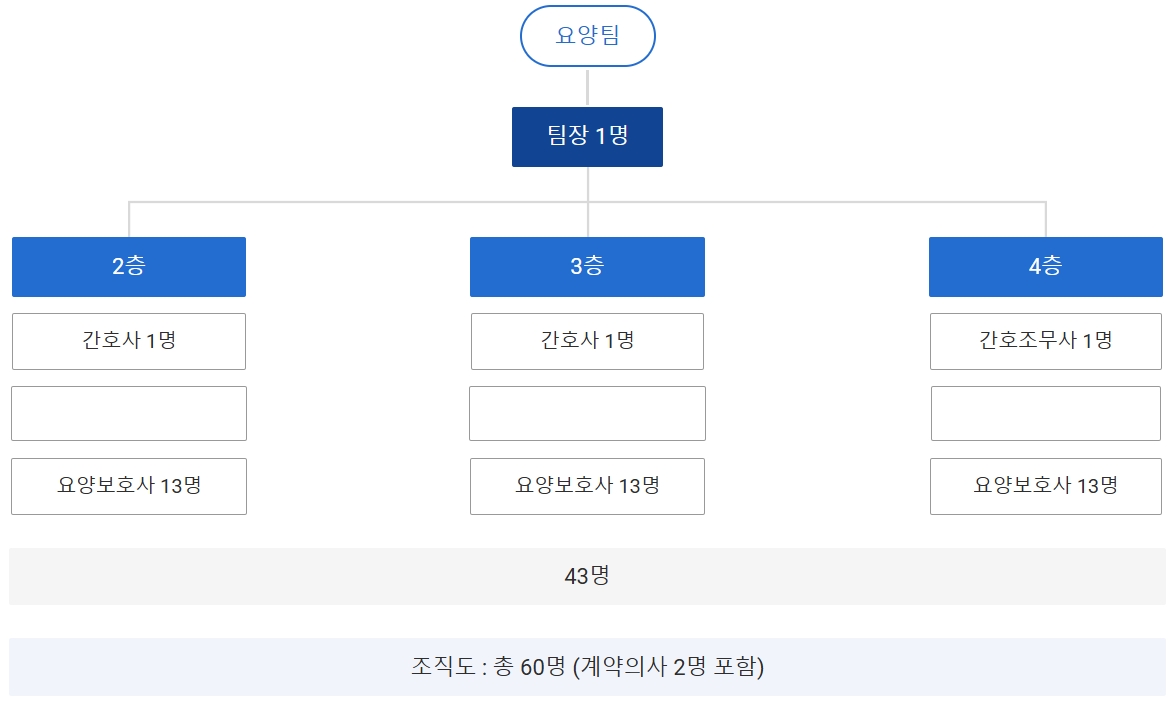Click the horizontal connector line above 2층
Screen dimensions: 1175x703
coord(358,202)
